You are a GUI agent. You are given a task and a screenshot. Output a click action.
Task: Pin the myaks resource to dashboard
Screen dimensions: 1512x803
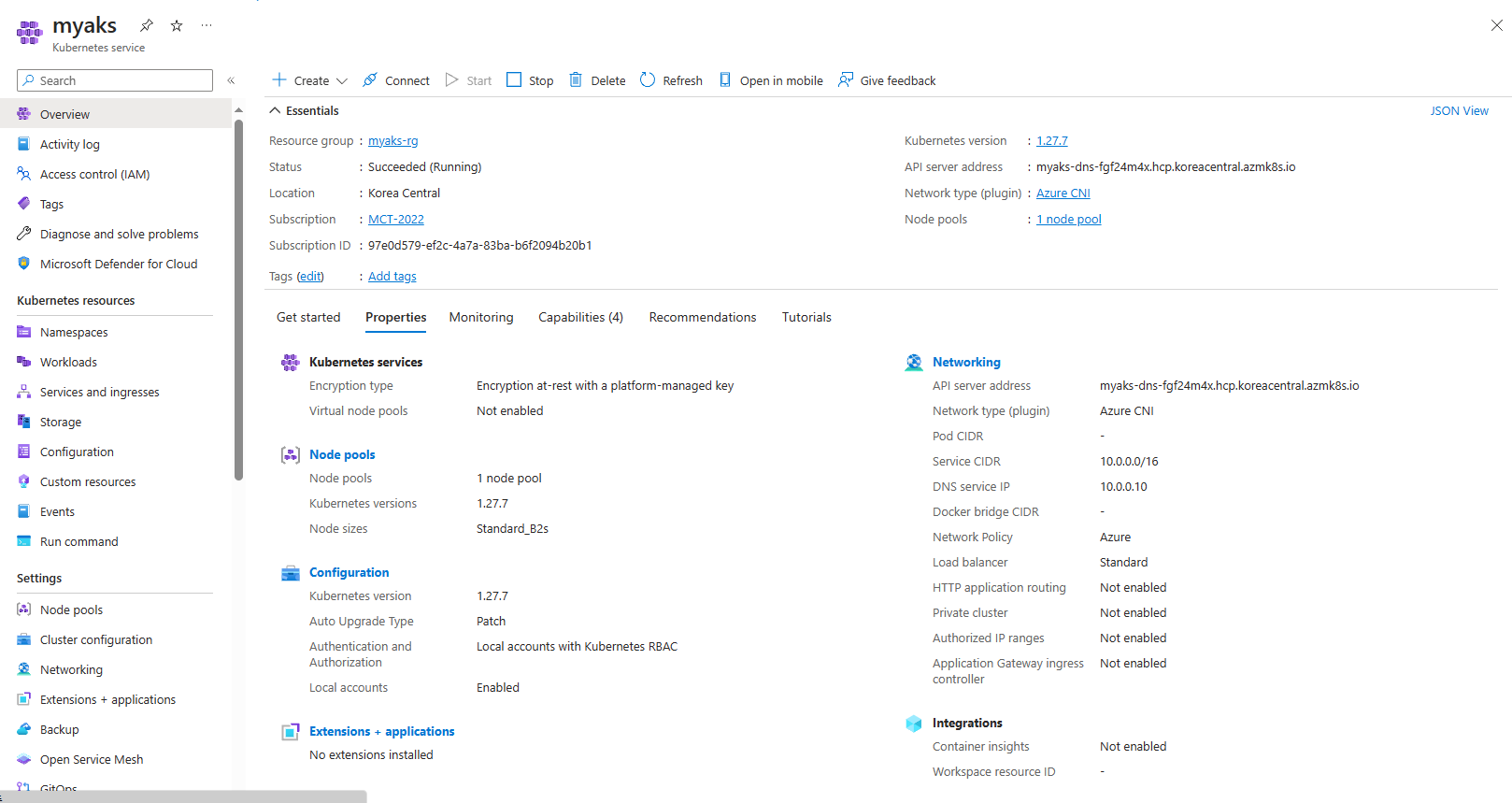147,25
